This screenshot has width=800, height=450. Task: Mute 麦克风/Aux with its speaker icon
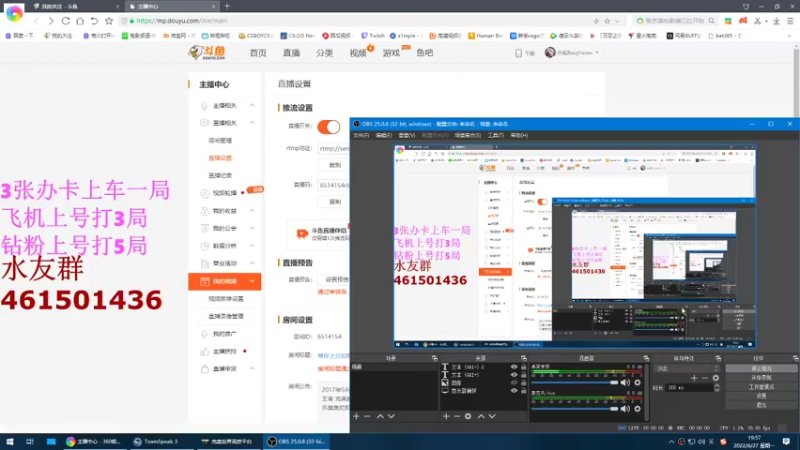625,408
